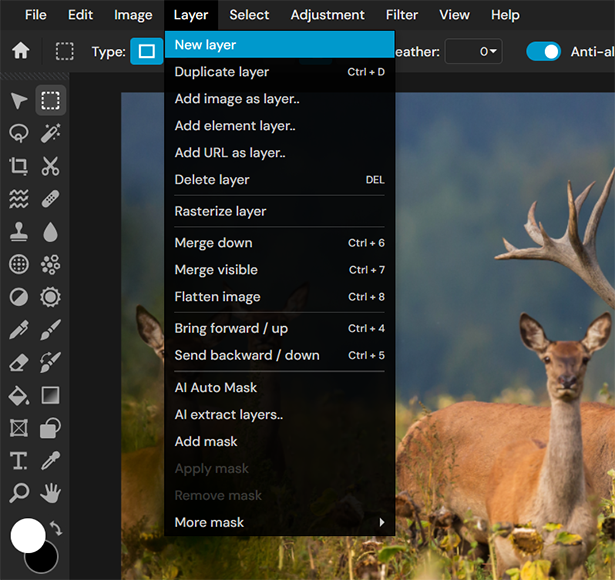
Task: Choose Add image as layer
Action: point(280,99)
